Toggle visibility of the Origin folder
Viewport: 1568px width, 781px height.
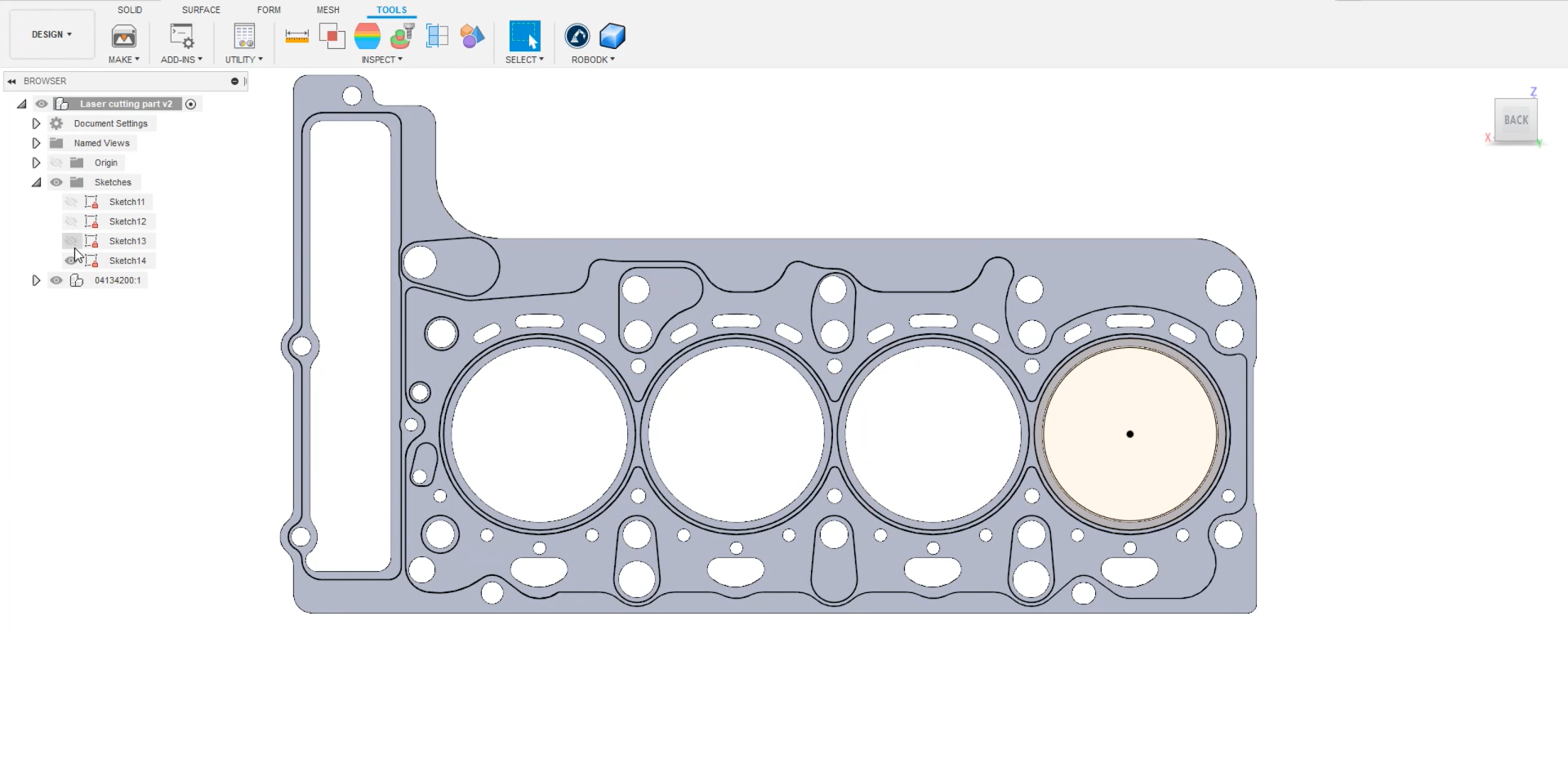56,163
